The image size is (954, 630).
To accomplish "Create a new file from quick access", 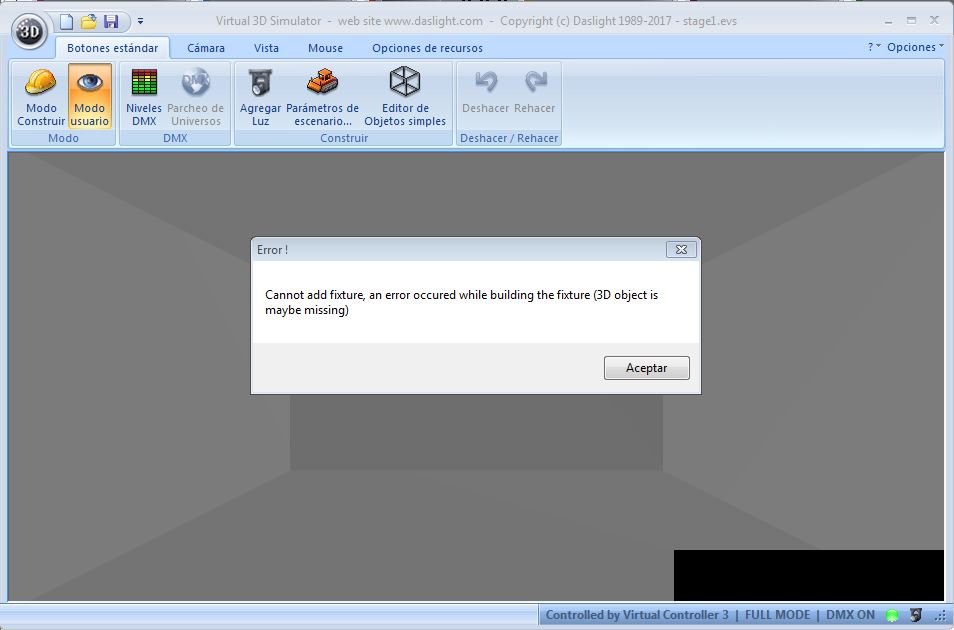I will point(66,22).
